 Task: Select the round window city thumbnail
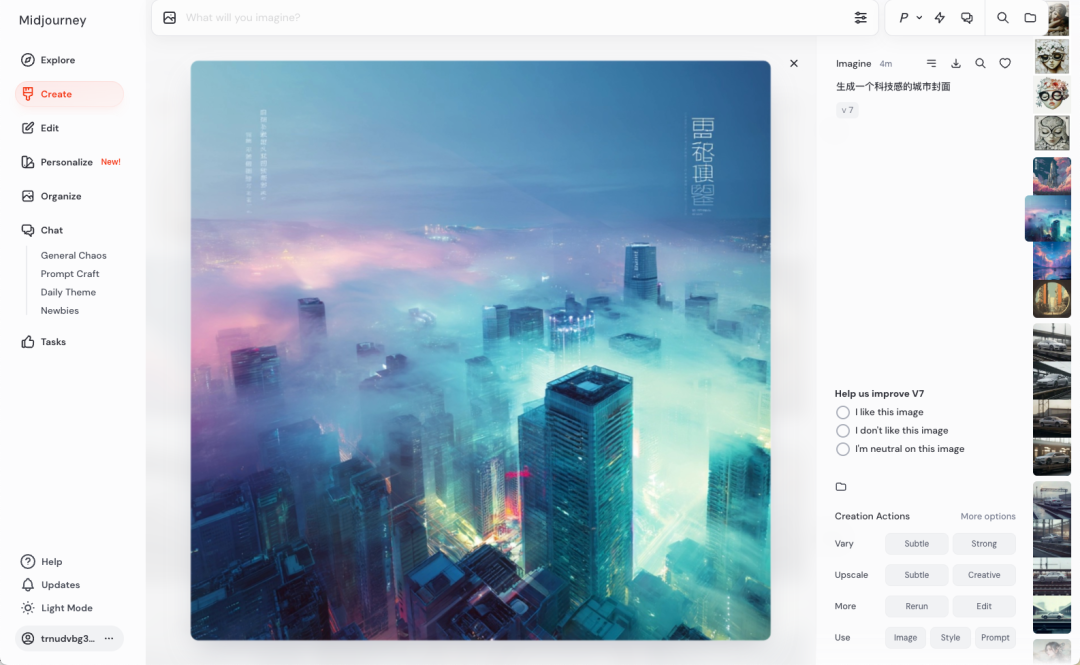pyautogui.click(x=1052, y=299)
